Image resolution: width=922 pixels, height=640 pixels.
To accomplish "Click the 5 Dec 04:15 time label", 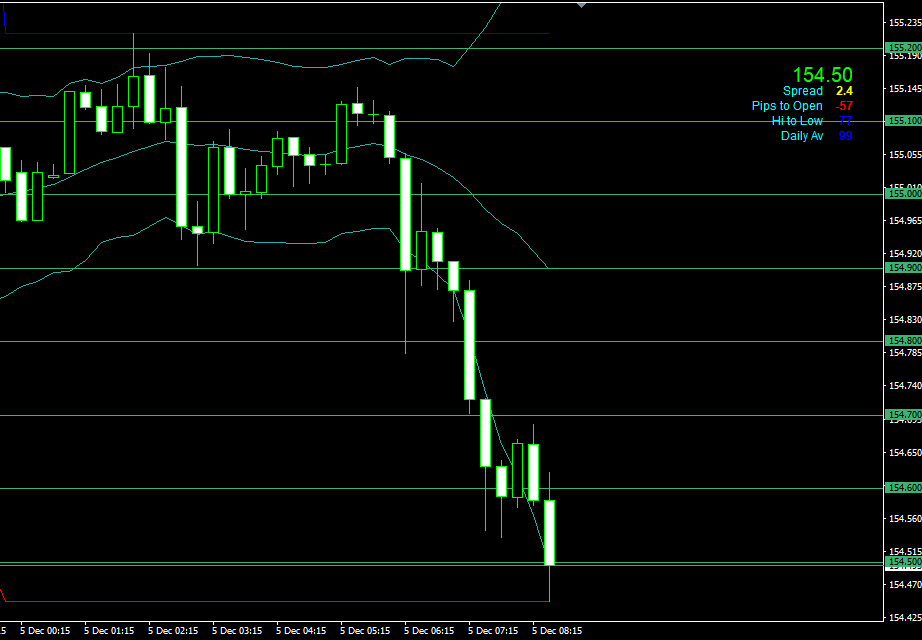I will pos(304,631).
